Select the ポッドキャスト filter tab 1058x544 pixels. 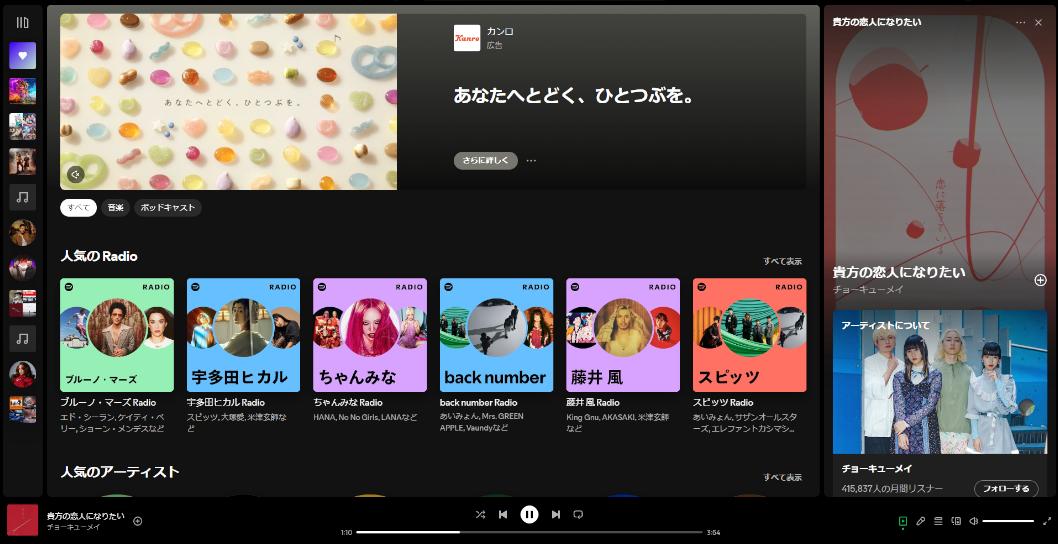pos(167,208)
